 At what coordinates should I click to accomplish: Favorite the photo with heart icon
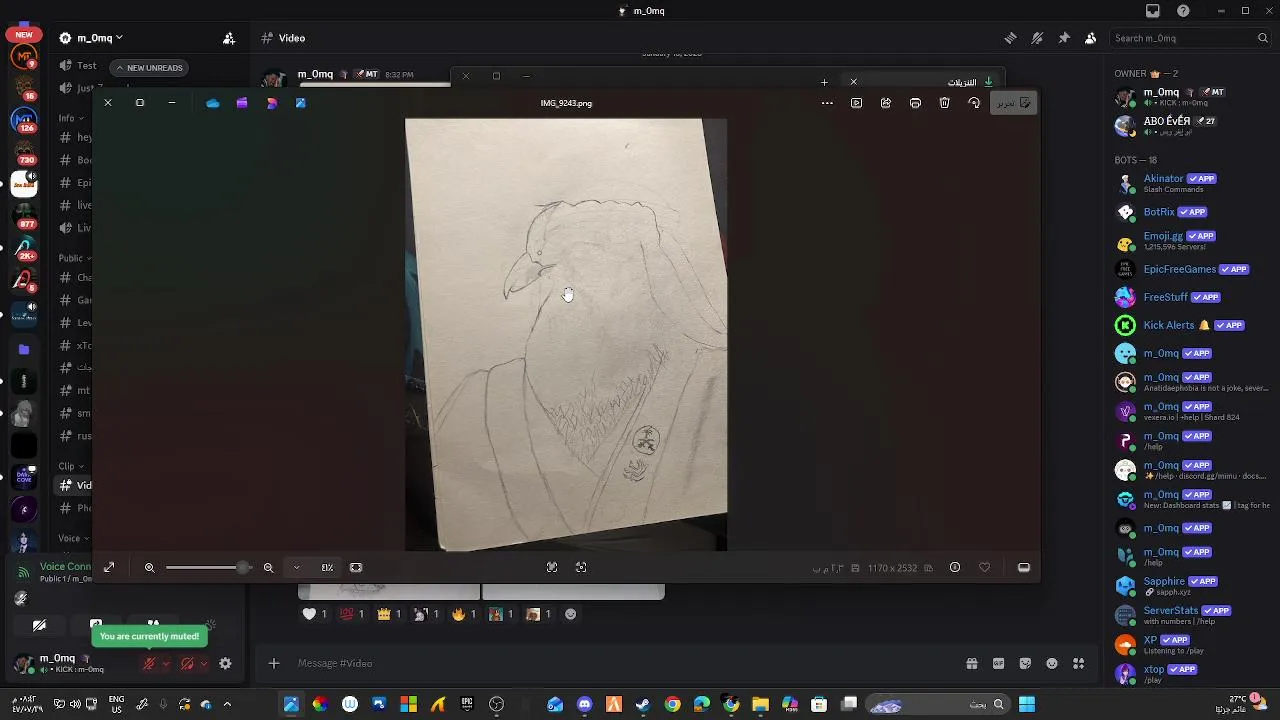point(984,567)
